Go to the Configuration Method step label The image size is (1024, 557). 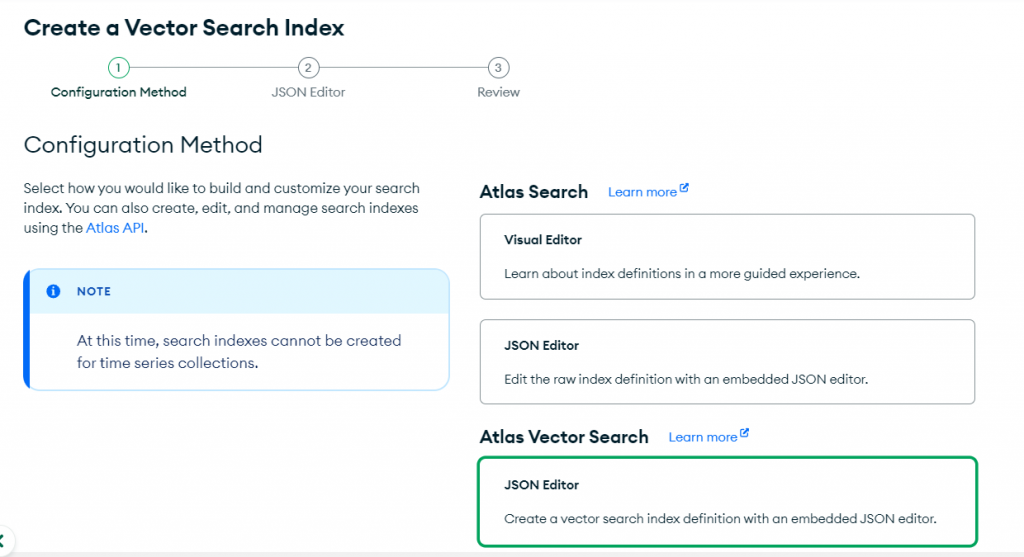pos(118,92)
